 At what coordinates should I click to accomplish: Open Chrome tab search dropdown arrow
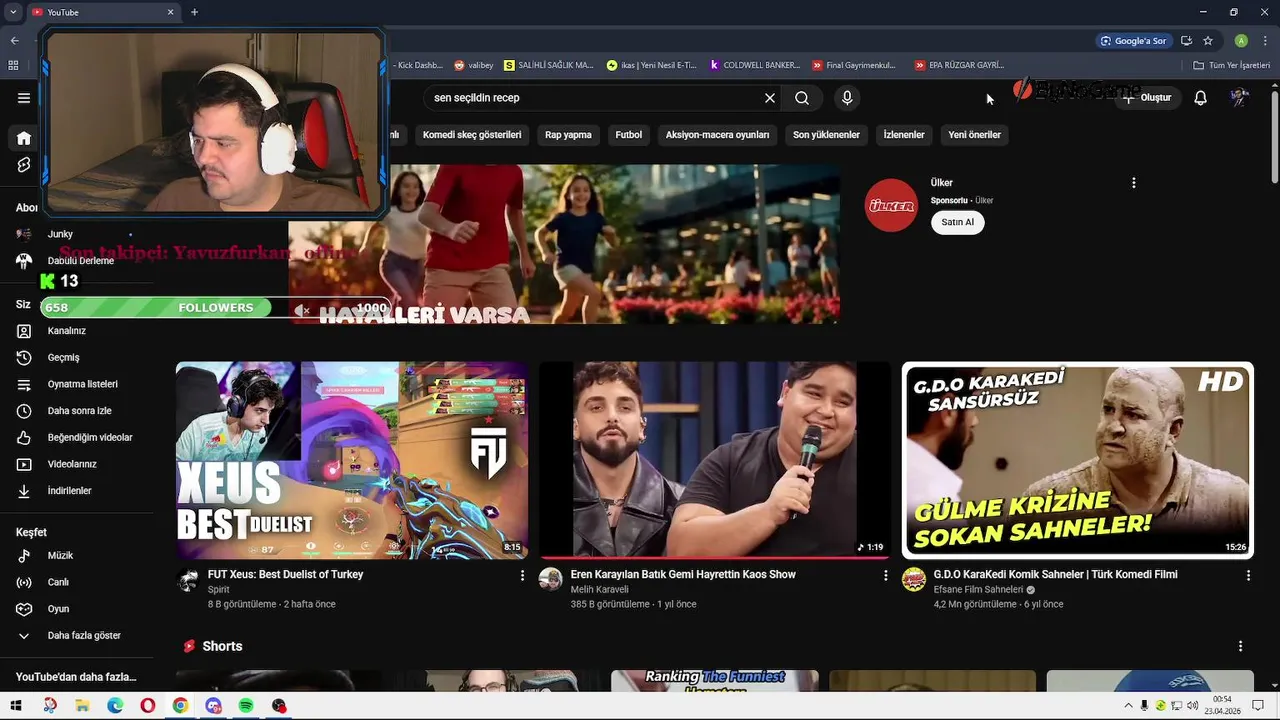(13, 12)
